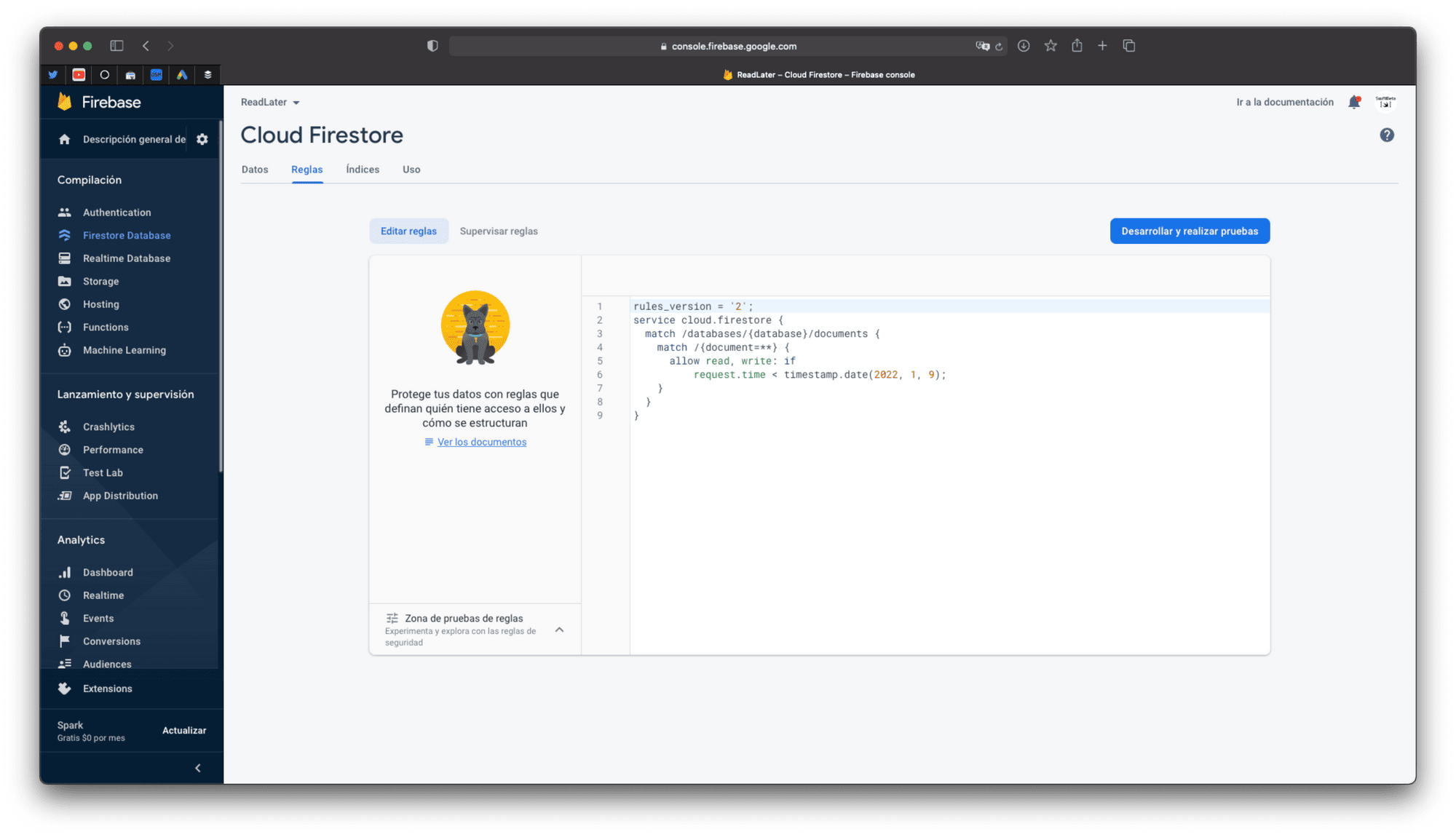Screen dimensions: 1456x837
Task: Click the Storage icon in sidebar
Action: (65, 281)
